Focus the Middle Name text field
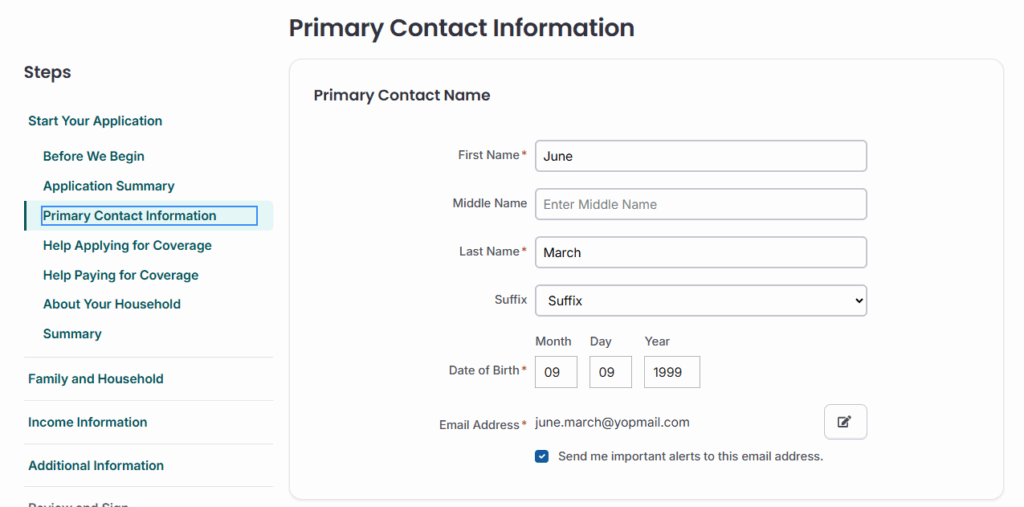Image resolution: width=1024 pixels, height=507 pixels. point(700,204)
